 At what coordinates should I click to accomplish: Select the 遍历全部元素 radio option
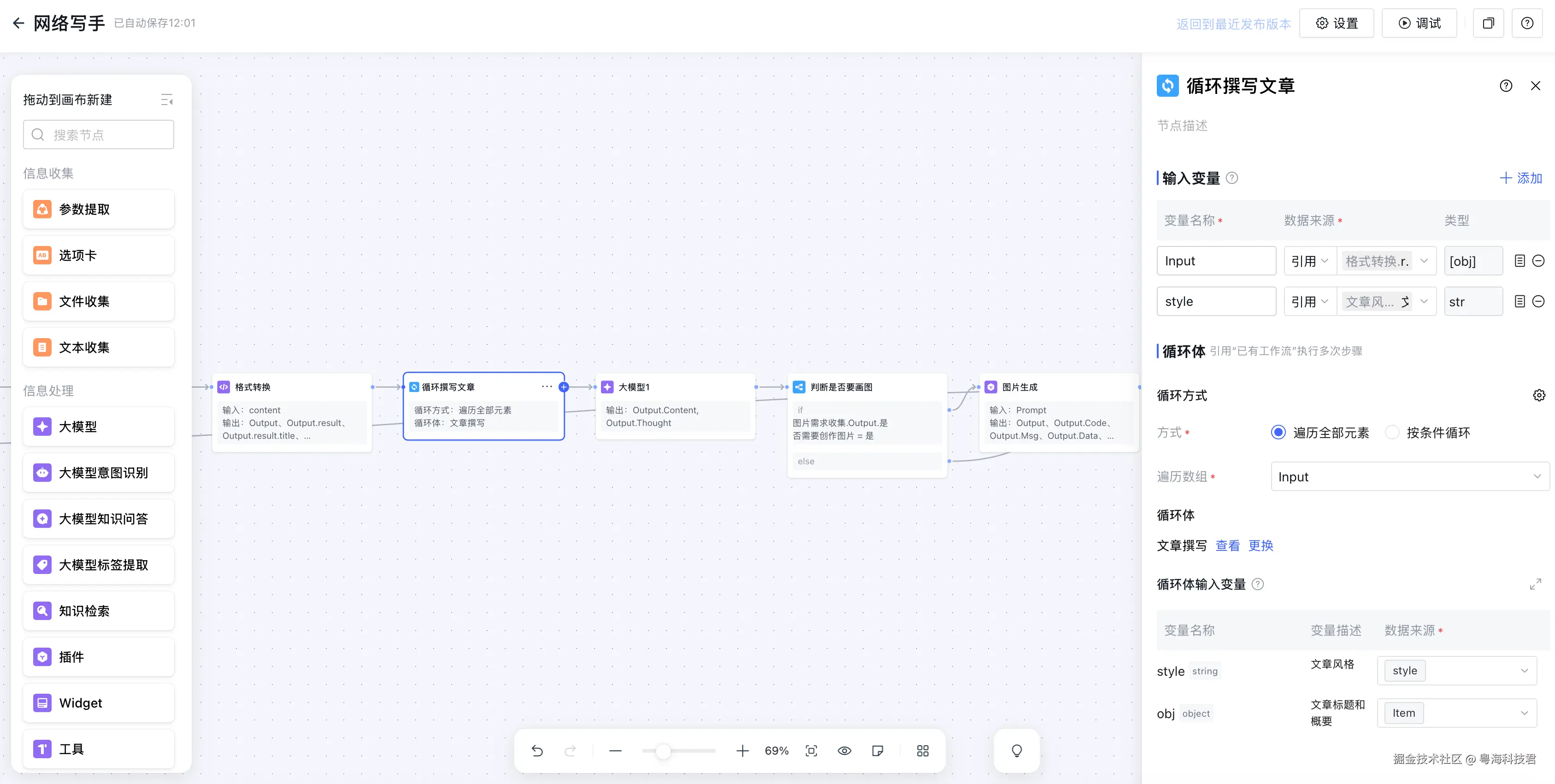click(1278, 432)
